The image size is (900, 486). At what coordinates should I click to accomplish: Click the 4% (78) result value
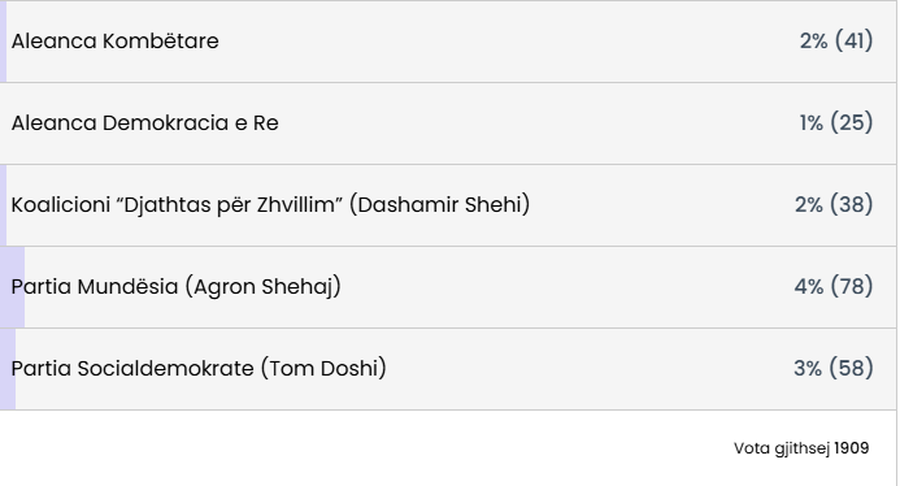(x=834, y=286)
